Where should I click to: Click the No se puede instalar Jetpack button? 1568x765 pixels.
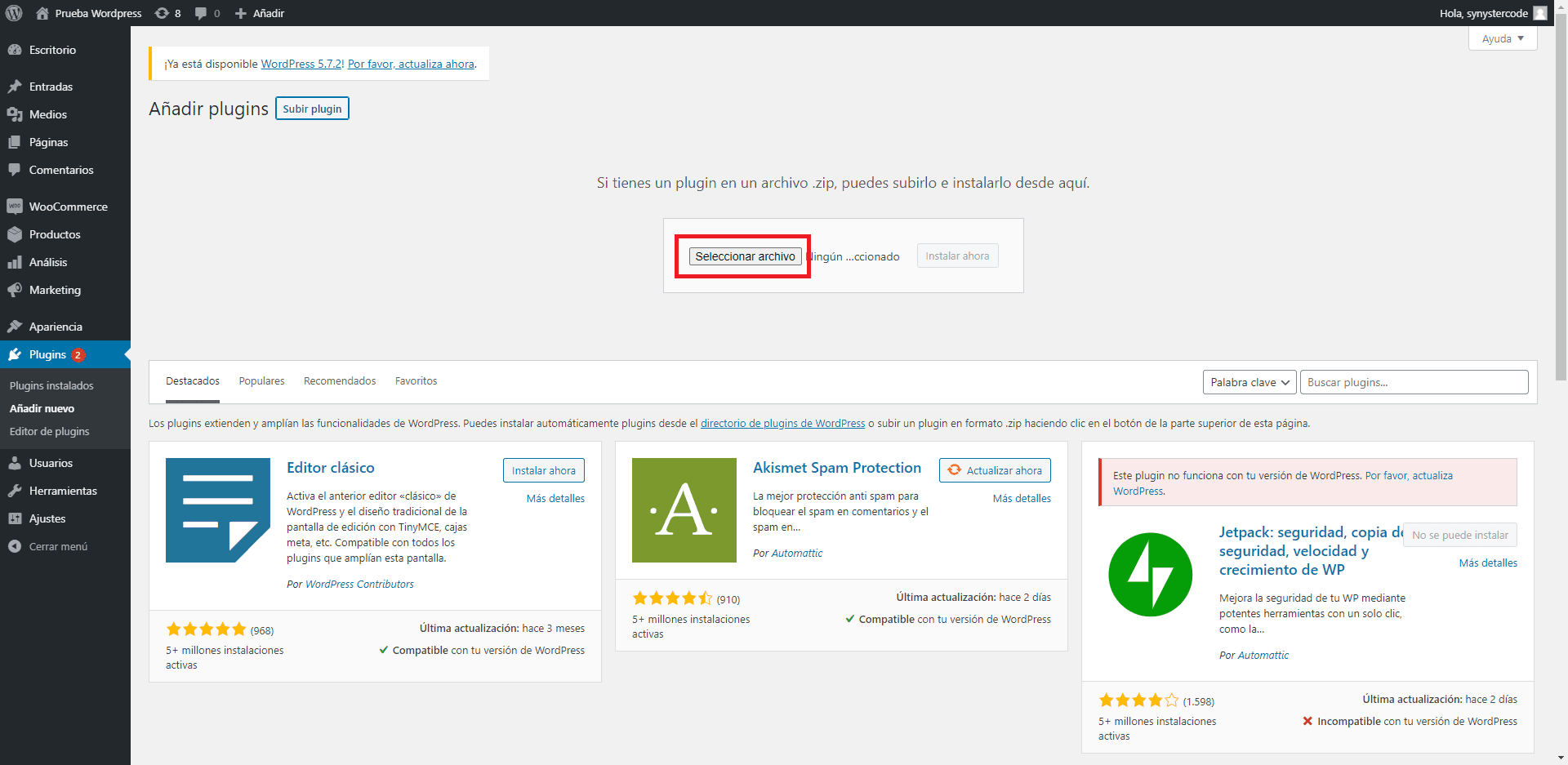click(x=1460, y=535)
